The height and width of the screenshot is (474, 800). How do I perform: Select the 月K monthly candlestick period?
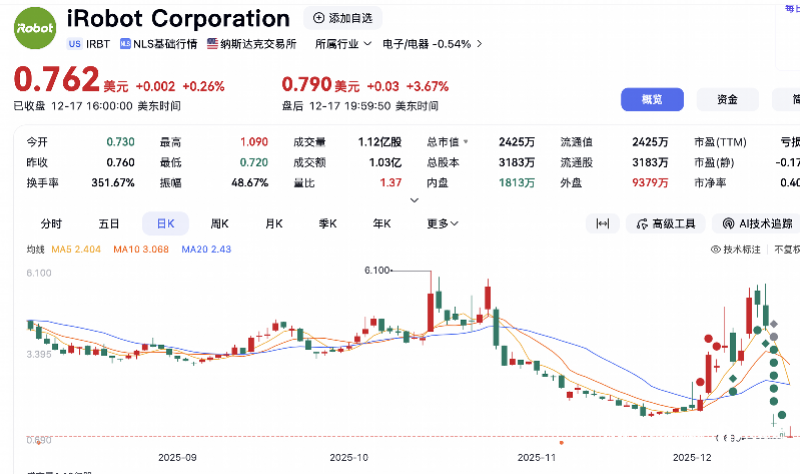(x=273, y=224)
